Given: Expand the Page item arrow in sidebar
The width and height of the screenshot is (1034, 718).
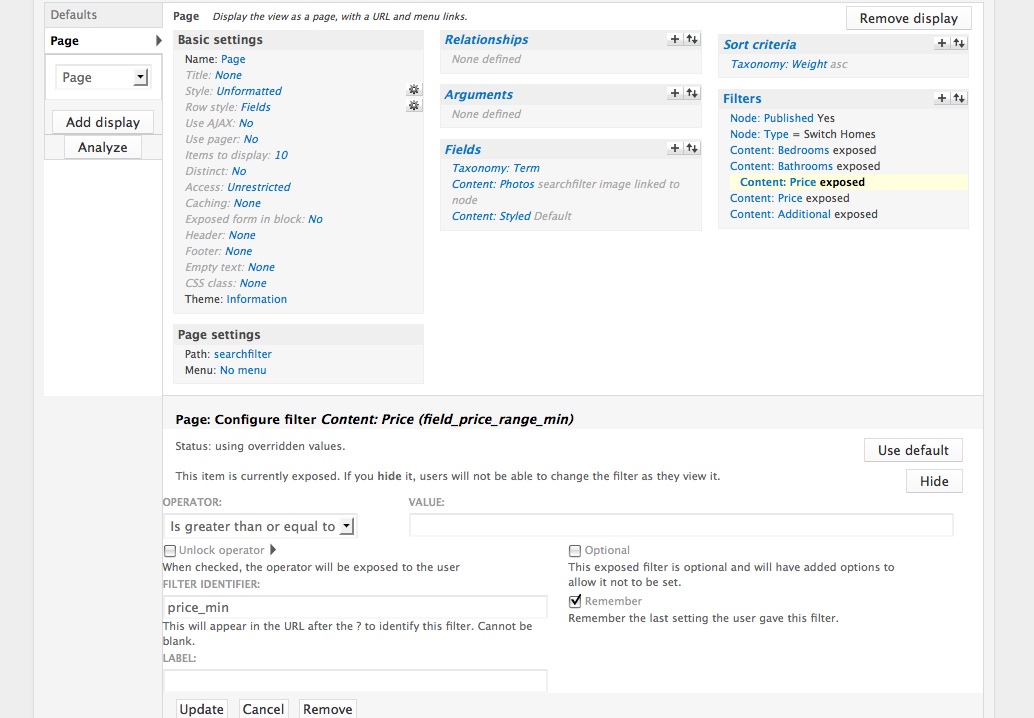Looking at the screenshot, I should point(155,41).
